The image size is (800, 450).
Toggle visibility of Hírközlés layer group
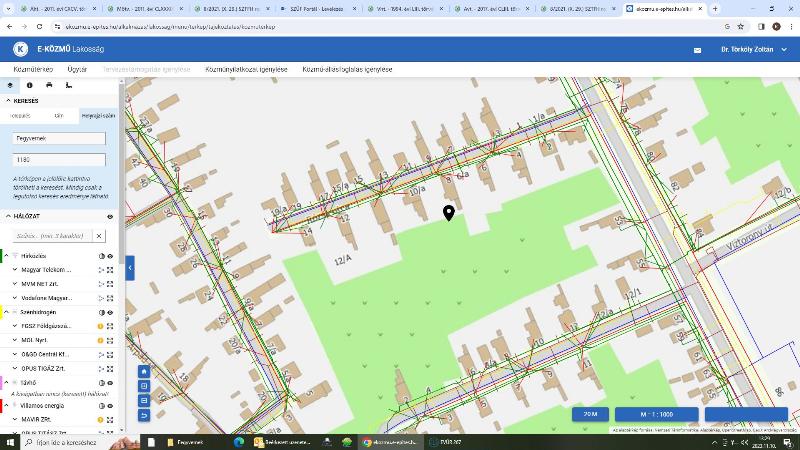pos(110,256)
